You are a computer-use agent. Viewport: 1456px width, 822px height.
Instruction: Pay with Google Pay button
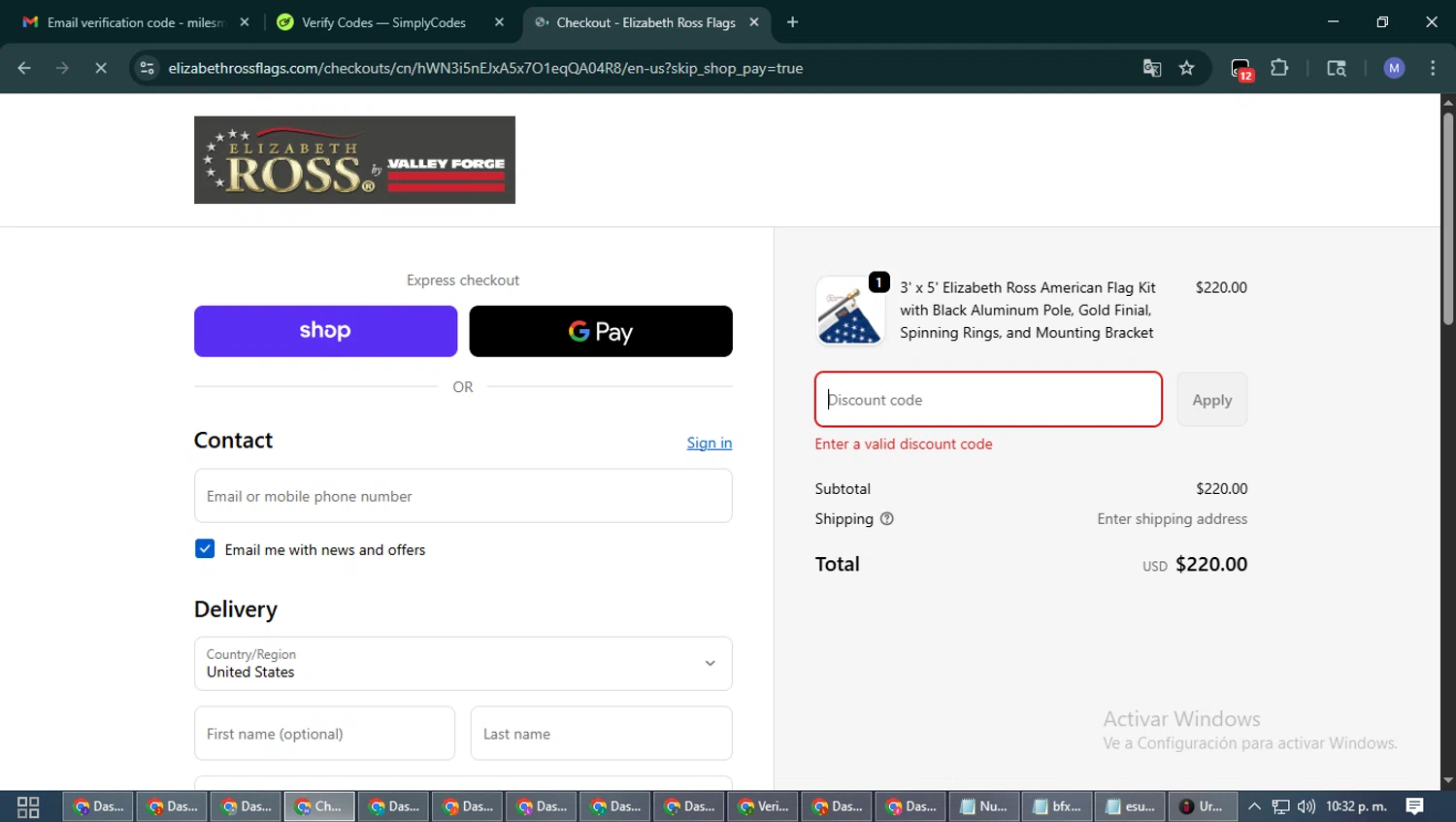pyautogui.click(x=601, y=331)
